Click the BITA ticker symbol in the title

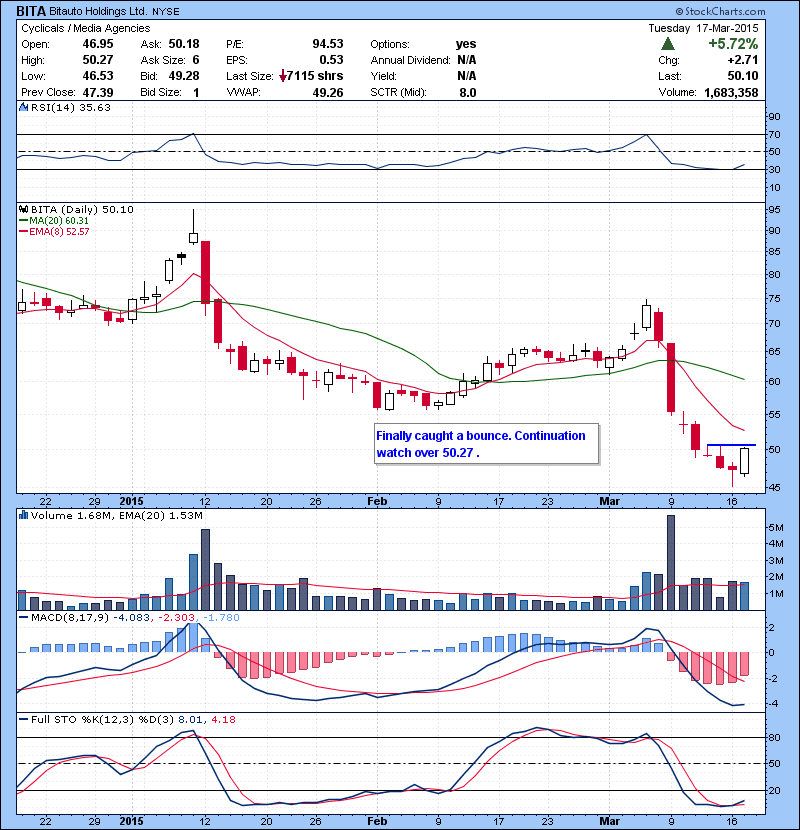point(31,11)
